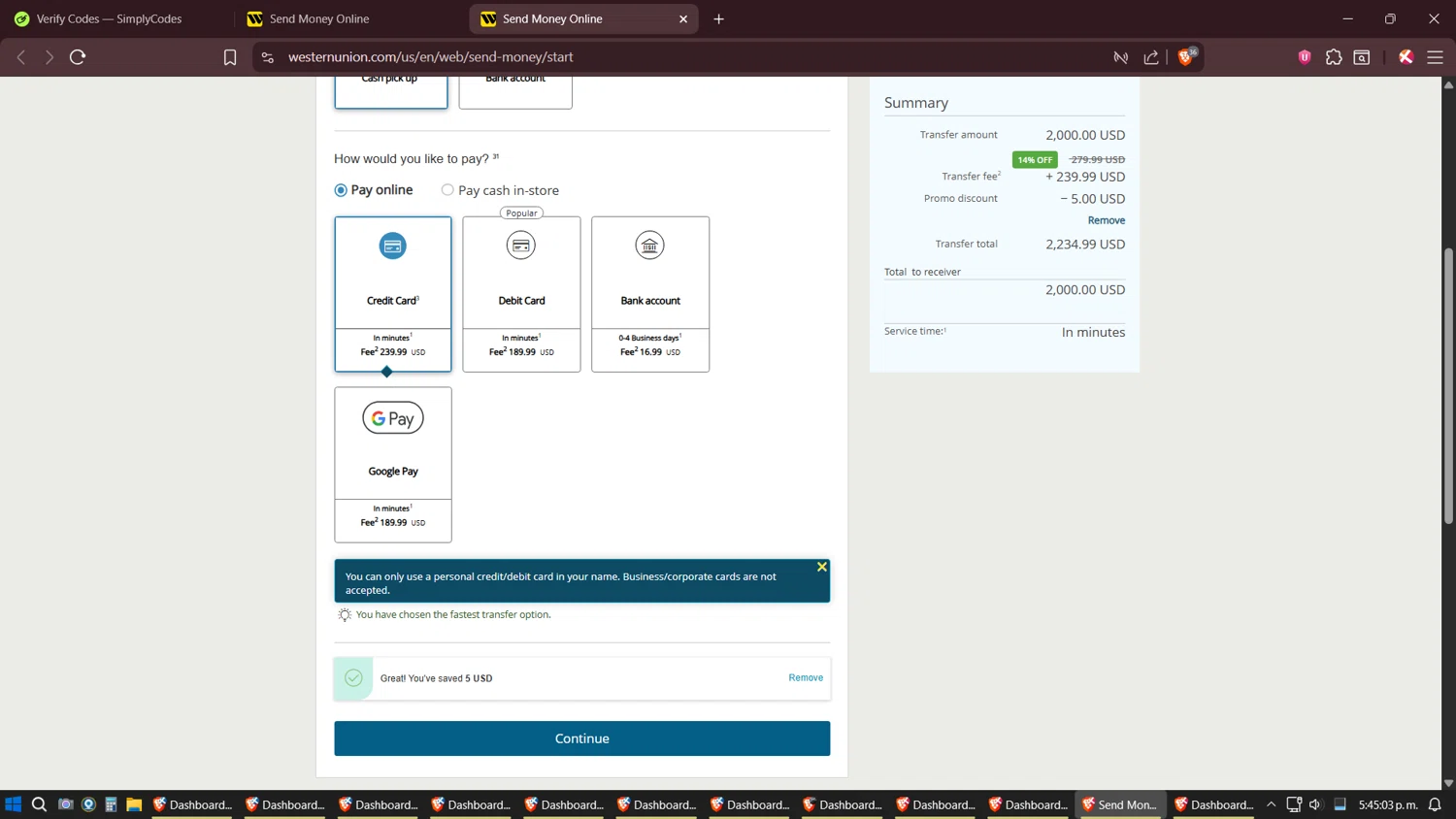Show hidden system tray icons
The width and height of the screenshot is (1456, 819).
pos(1271,804)
